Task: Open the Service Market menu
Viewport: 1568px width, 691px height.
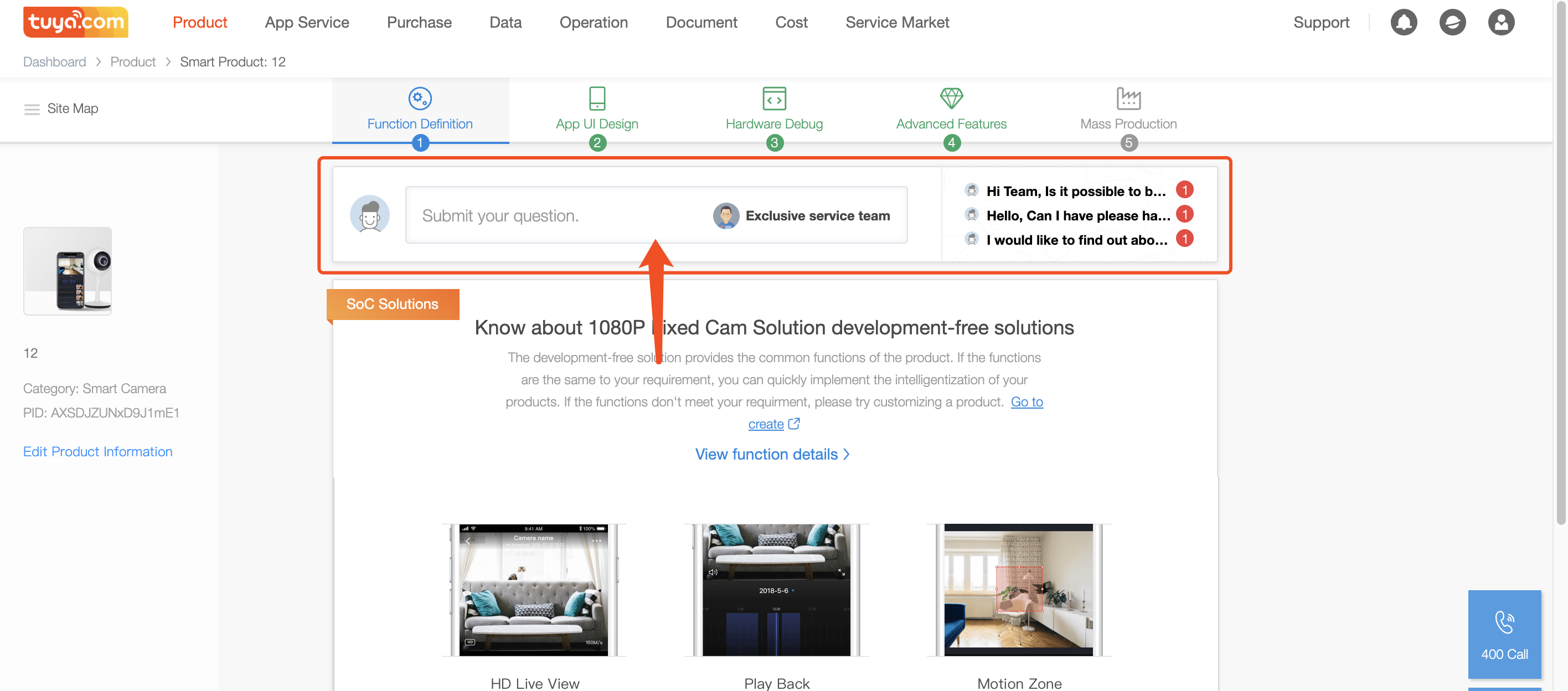Action: (x=897, y=23)
